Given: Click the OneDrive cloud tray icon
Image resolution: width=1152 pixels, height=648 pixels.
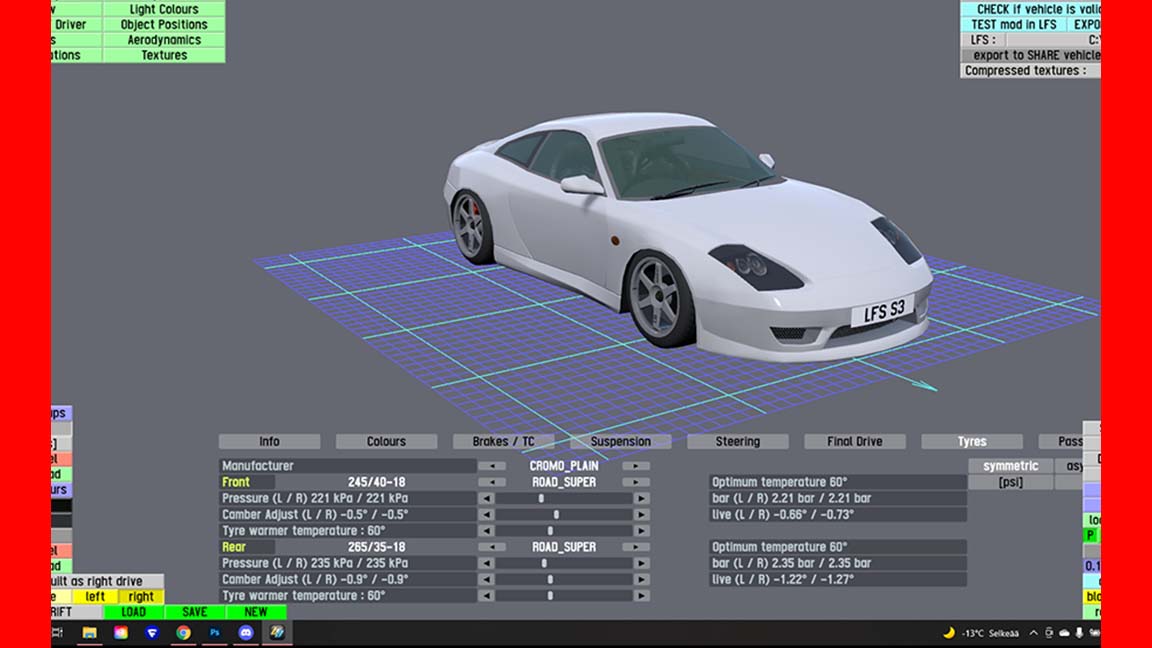Looking at the screenshot, I should click(1064, 633).
